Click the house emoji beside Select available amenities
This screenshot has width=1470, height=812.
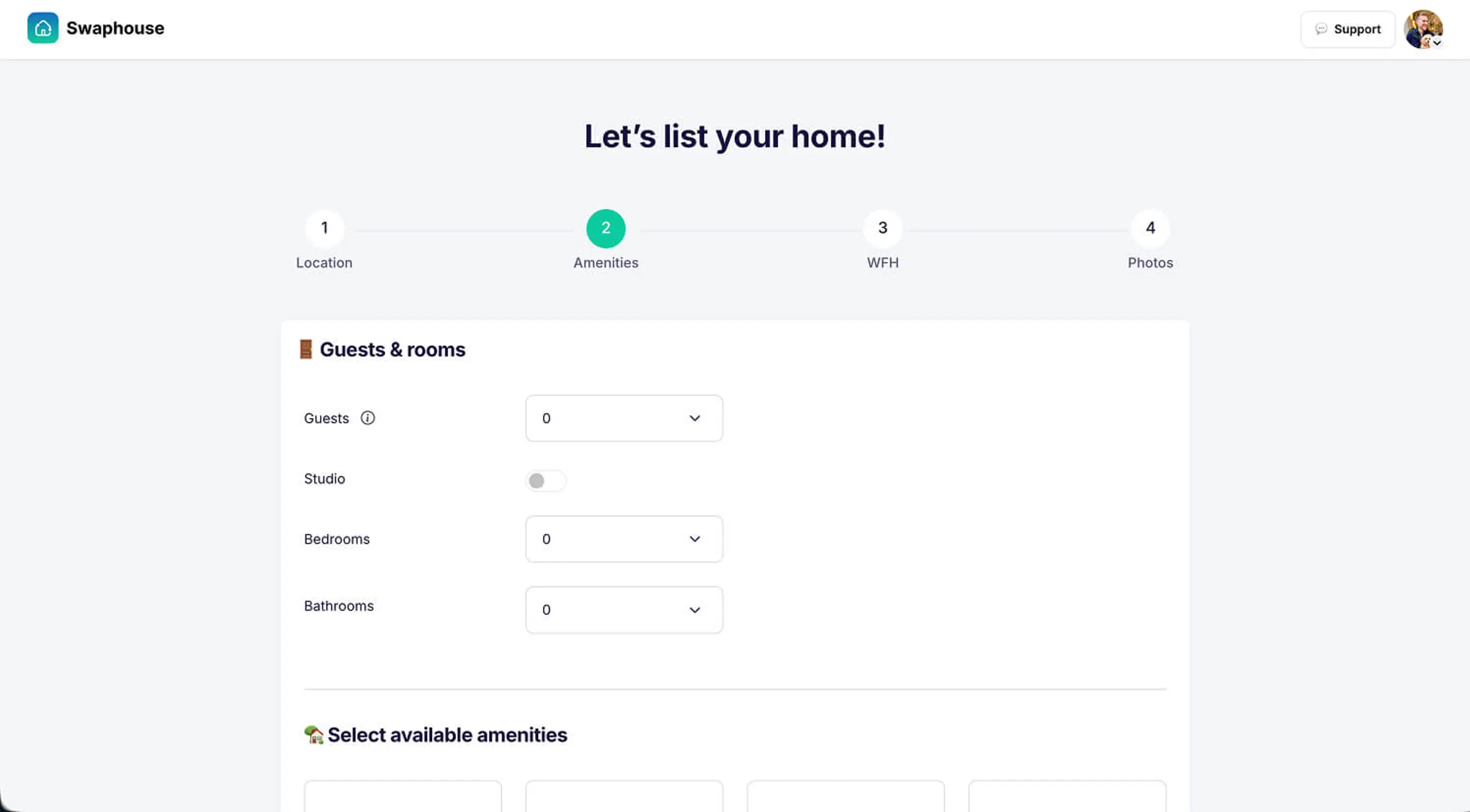[x=313, y=735]
